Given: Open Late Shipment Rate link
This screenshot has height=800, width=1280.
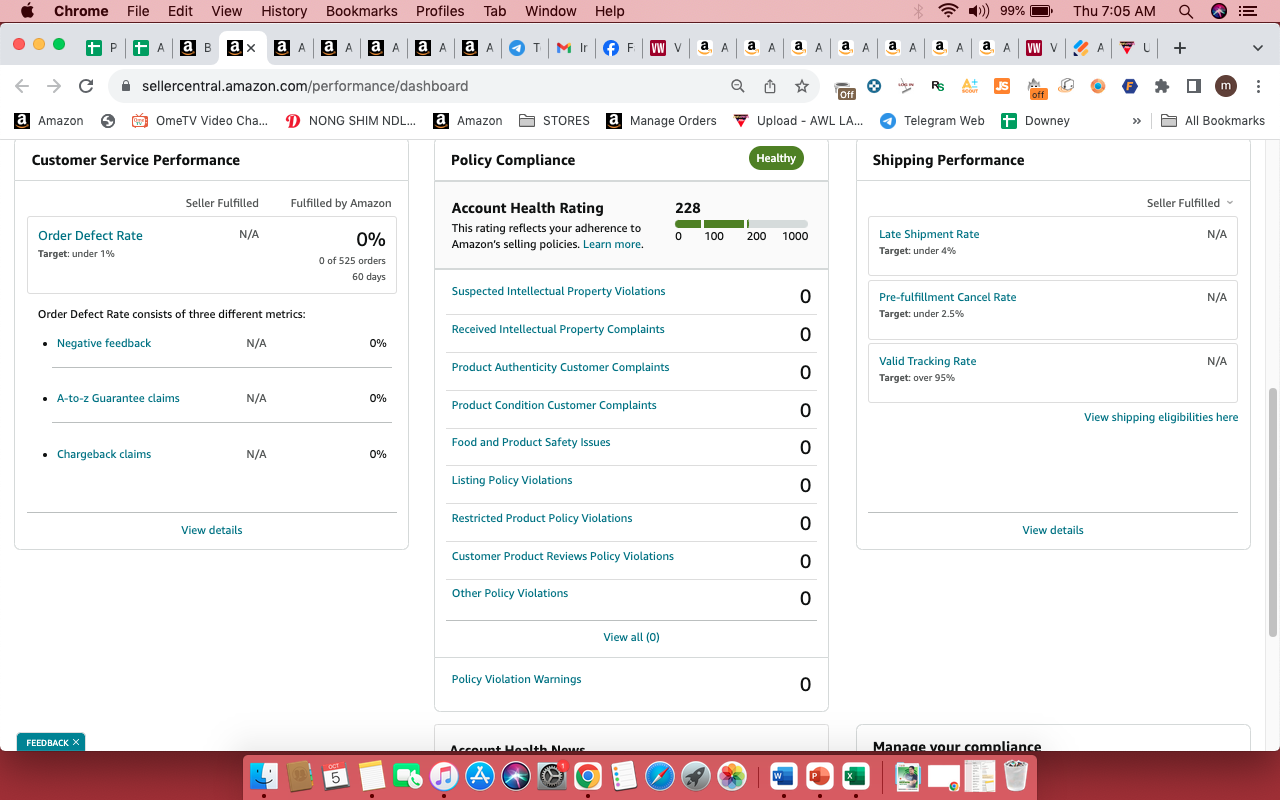Looking at the screenshot, I should [929, 234].
